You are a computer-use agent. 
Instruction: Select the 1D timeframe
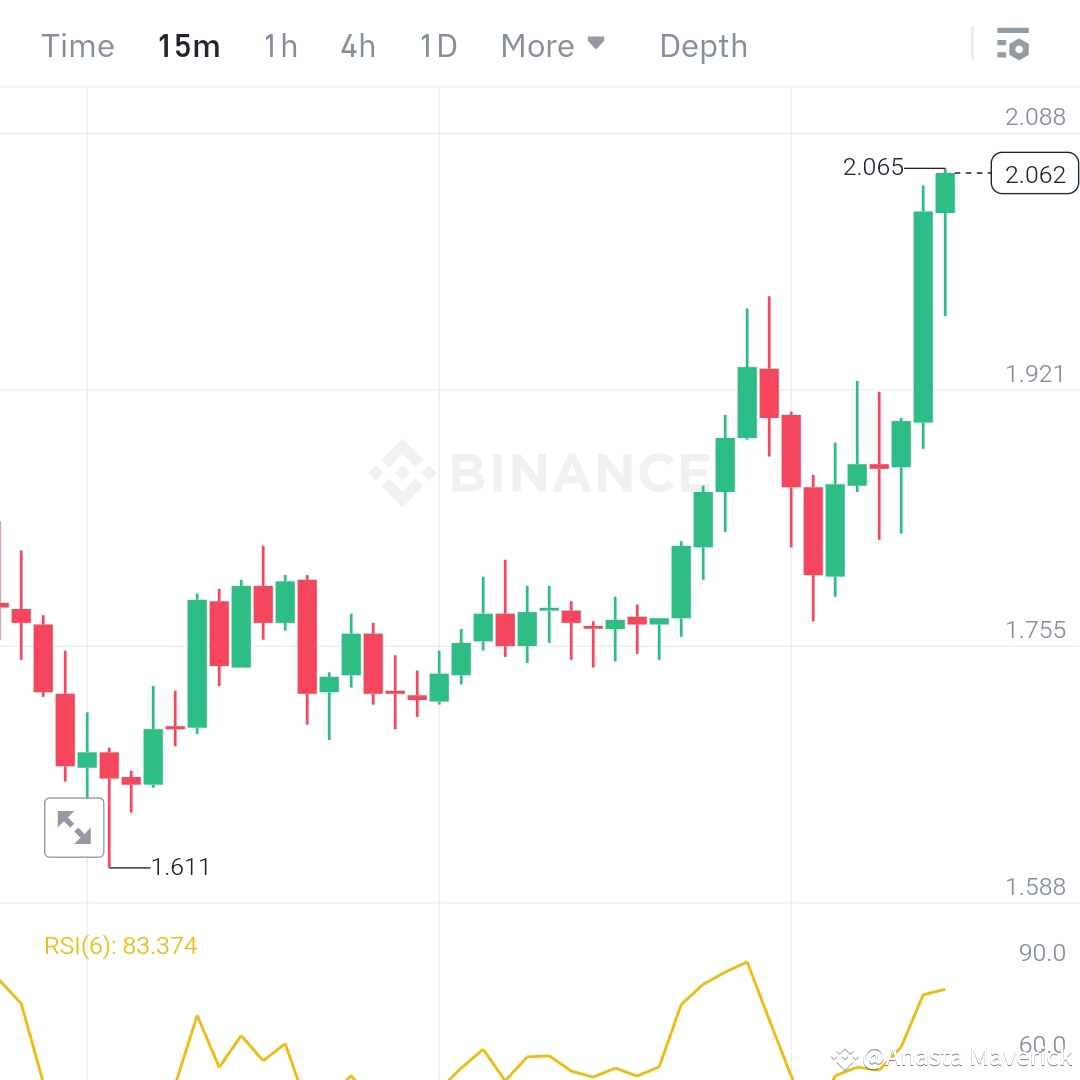[x=438, y=45]
